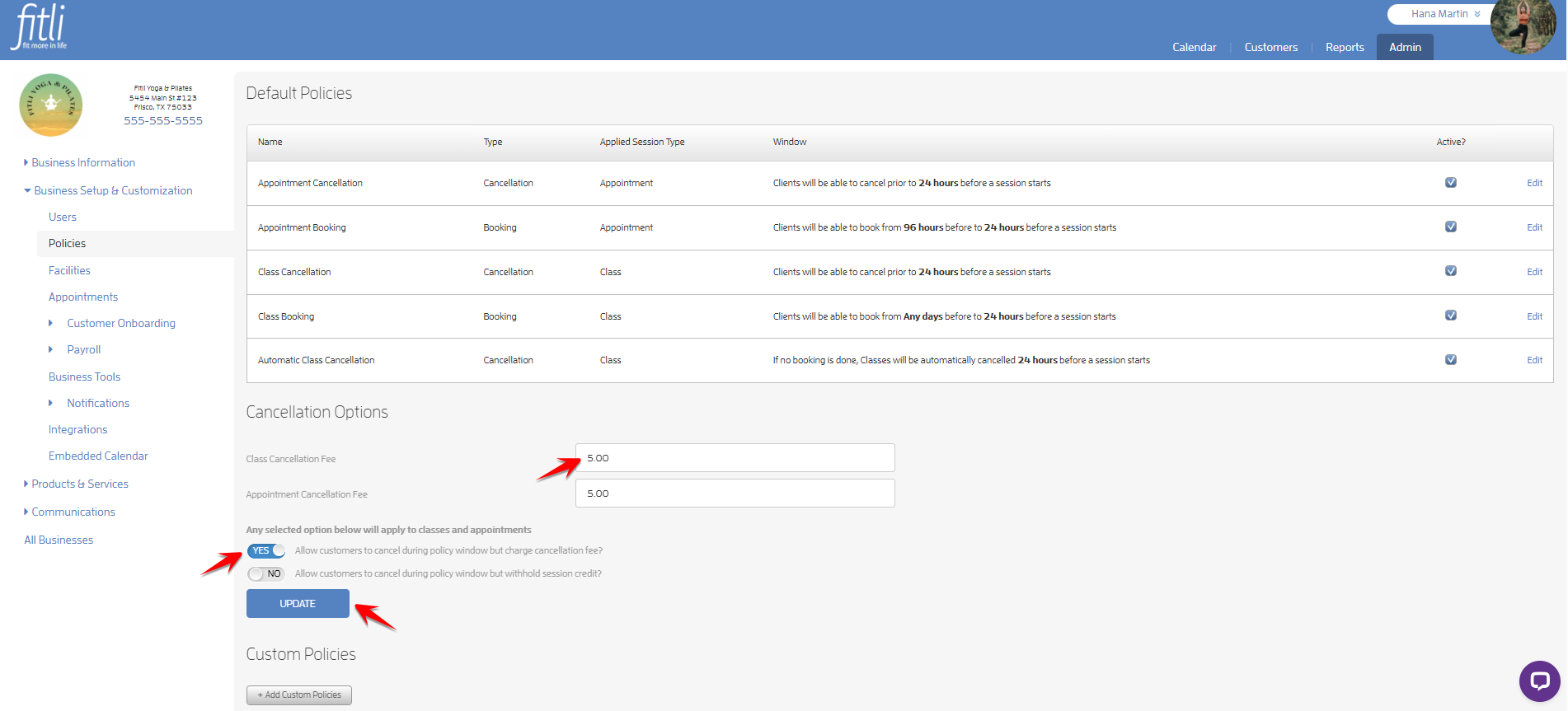Turn off charge cancellation fee toggle

(266, 550)
